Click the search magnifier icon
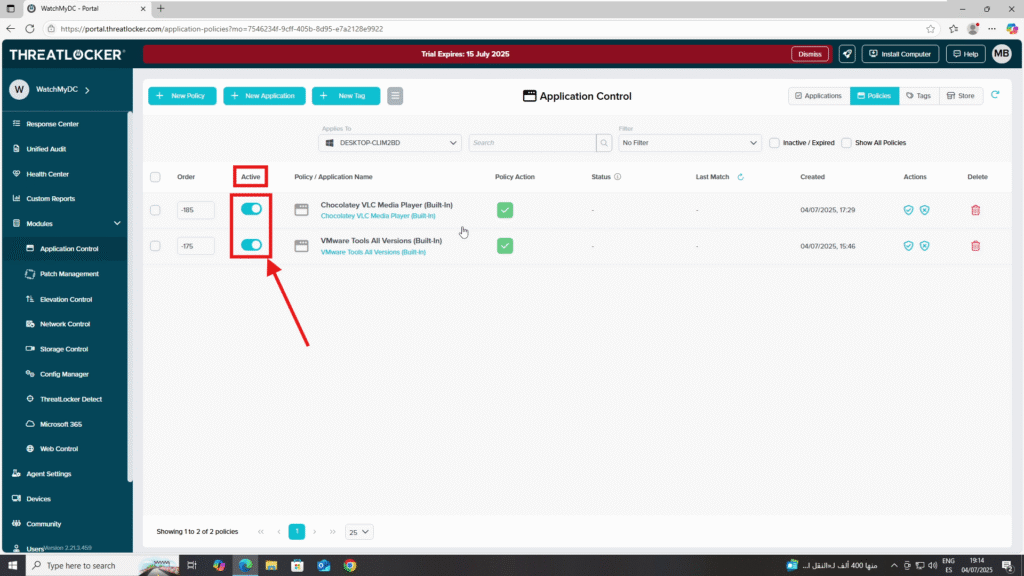This screenshot has width=1024, height=576. pos(604,142)
